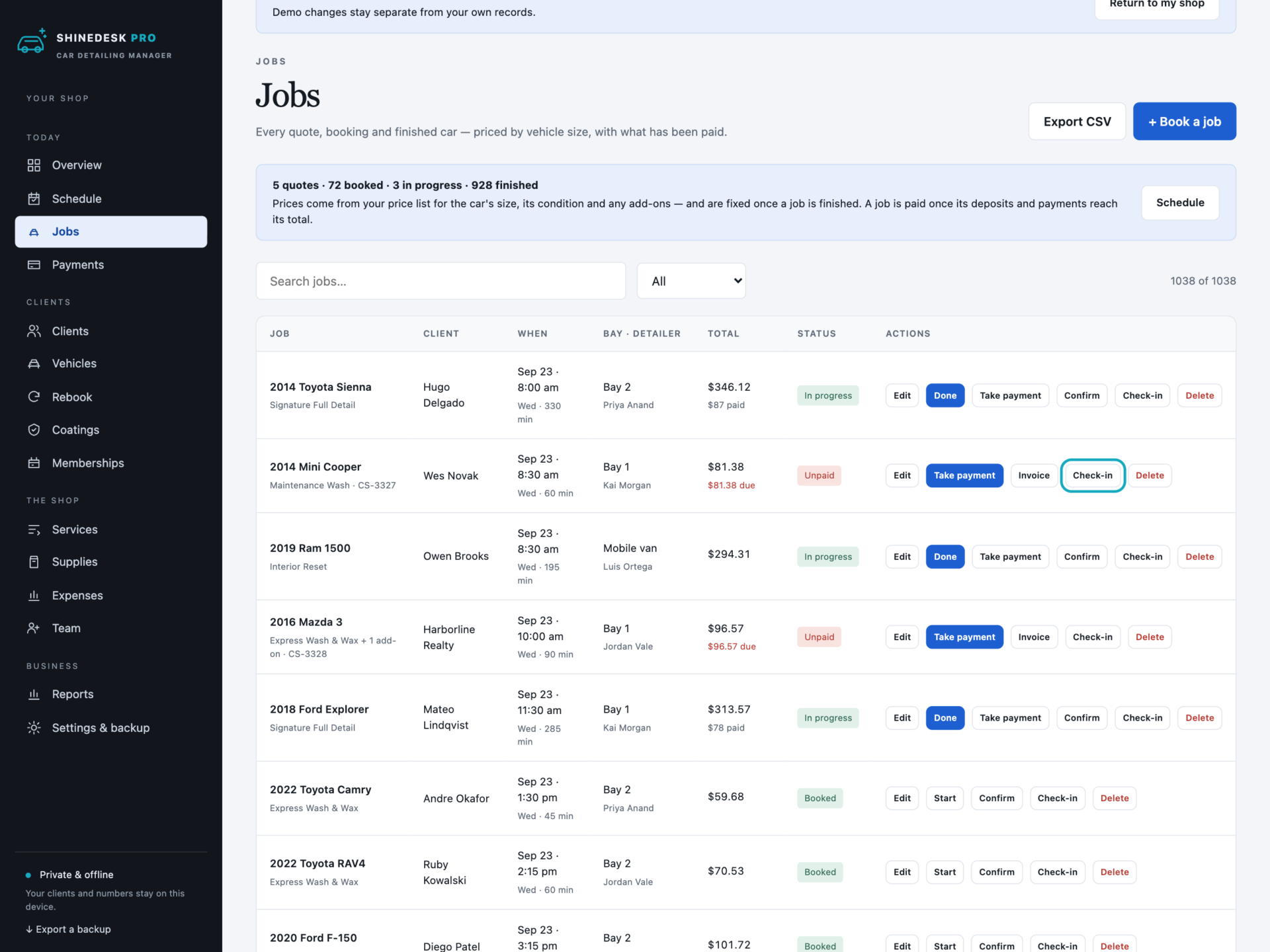Click the Schedule button in info banner
This screenshot has width=1270, height=952.
(x=1180, y=202)
